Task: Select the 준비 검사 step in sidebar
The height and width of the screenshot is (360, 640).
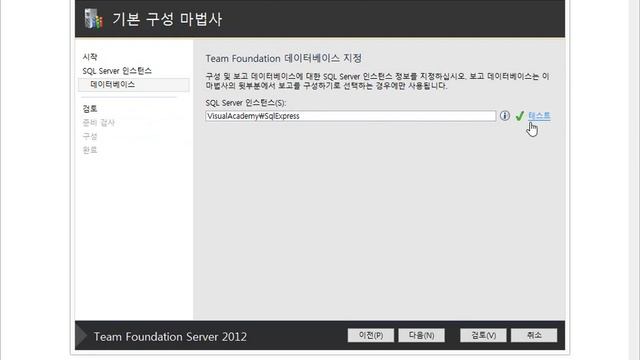Action: click(98, 122)
